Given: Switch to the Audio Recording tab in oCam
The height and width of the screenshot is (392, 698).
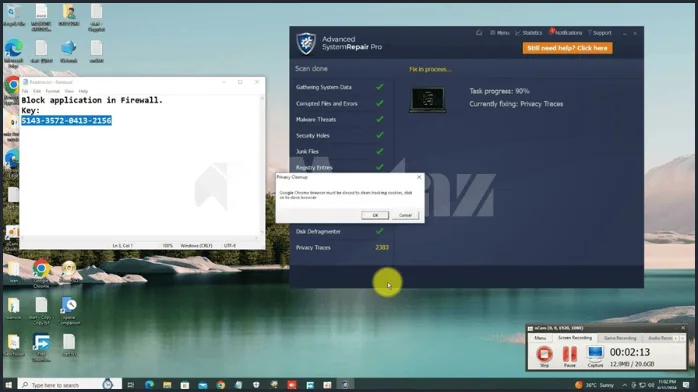Looking at the screenshot, I should pyautogui.click(x=660, y=338).
